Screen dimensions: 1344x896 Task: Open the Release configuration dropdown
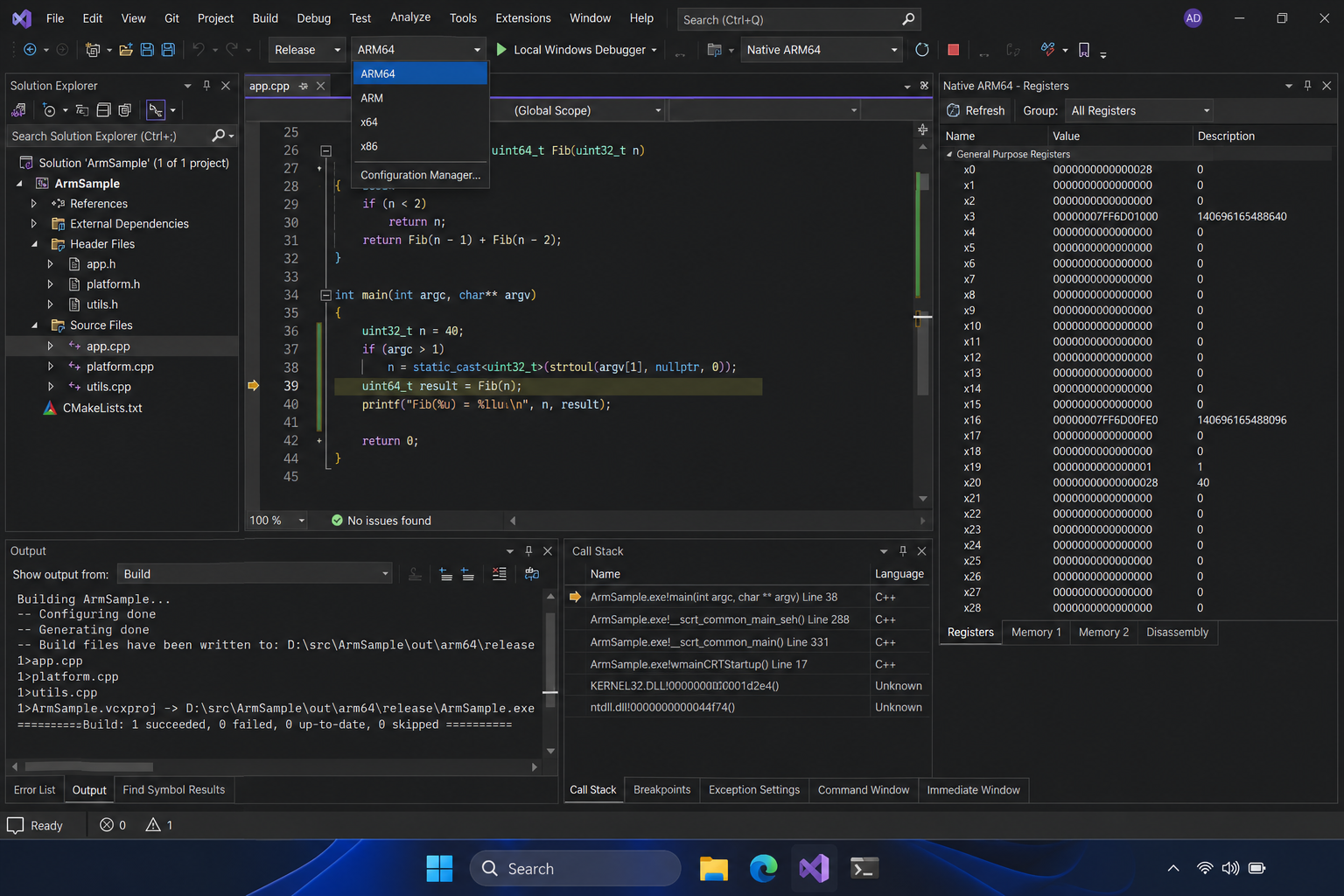tap(307, 50)
